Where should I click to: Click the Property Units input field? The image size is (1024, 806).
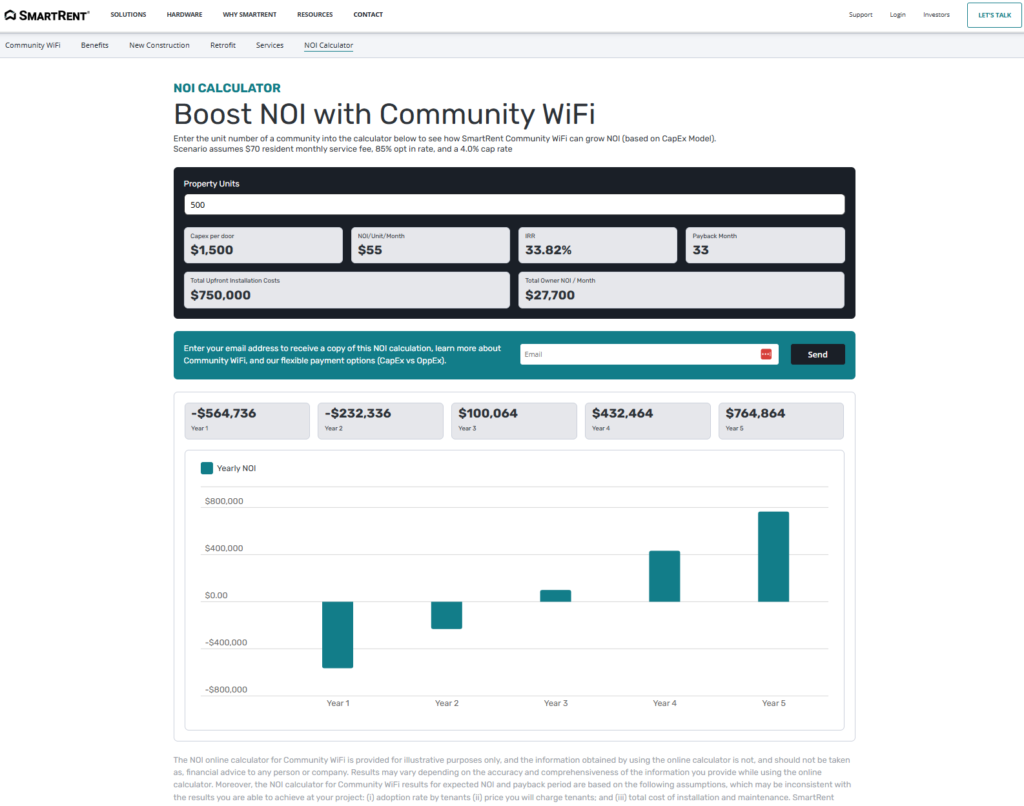coord(512,204)
